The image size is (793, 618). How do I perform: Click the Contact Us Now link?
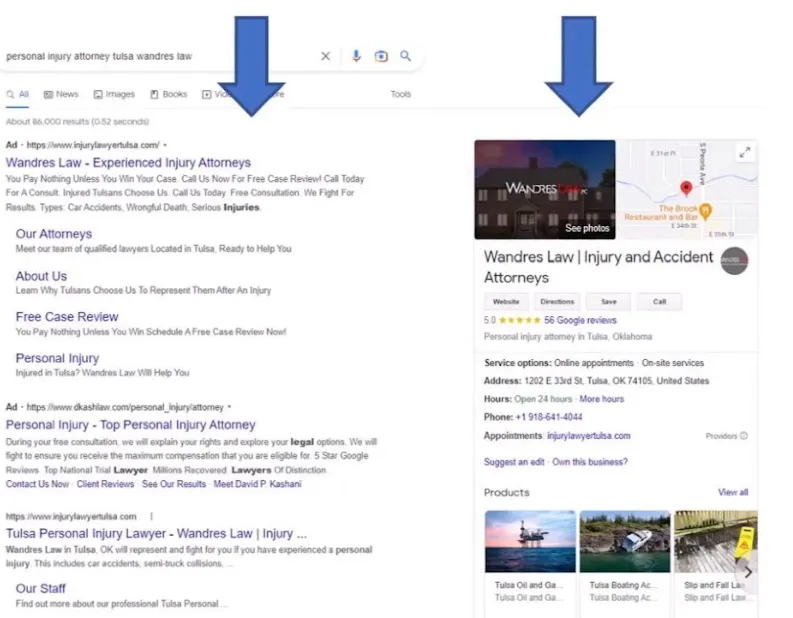37,484
